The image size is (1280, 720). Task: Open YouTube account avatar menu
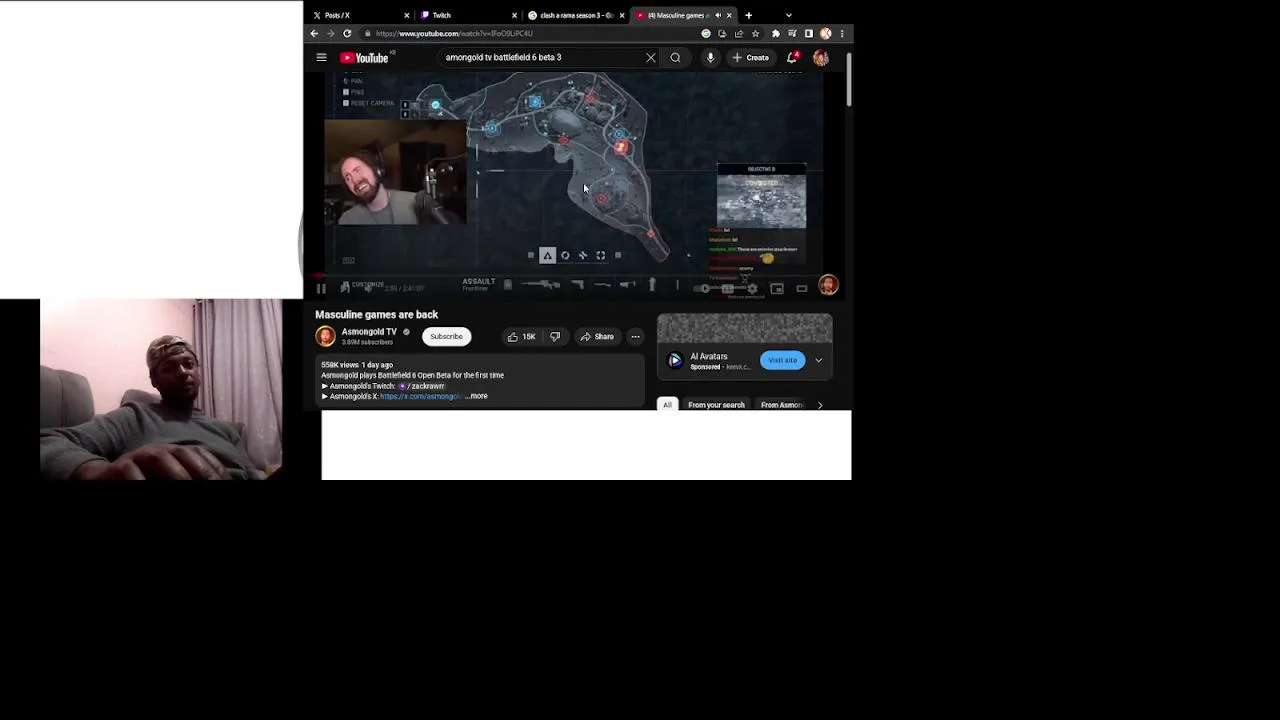(x=820, y=57)
